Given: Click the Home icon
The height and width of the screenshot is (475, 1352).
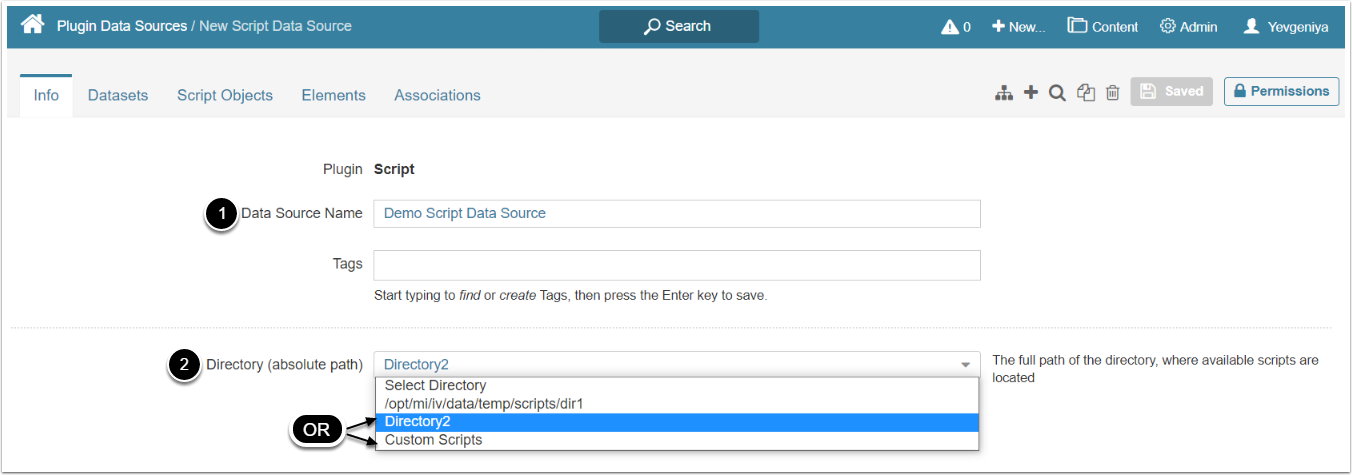Looking at the screenshot, I should (x=33, y=25).
